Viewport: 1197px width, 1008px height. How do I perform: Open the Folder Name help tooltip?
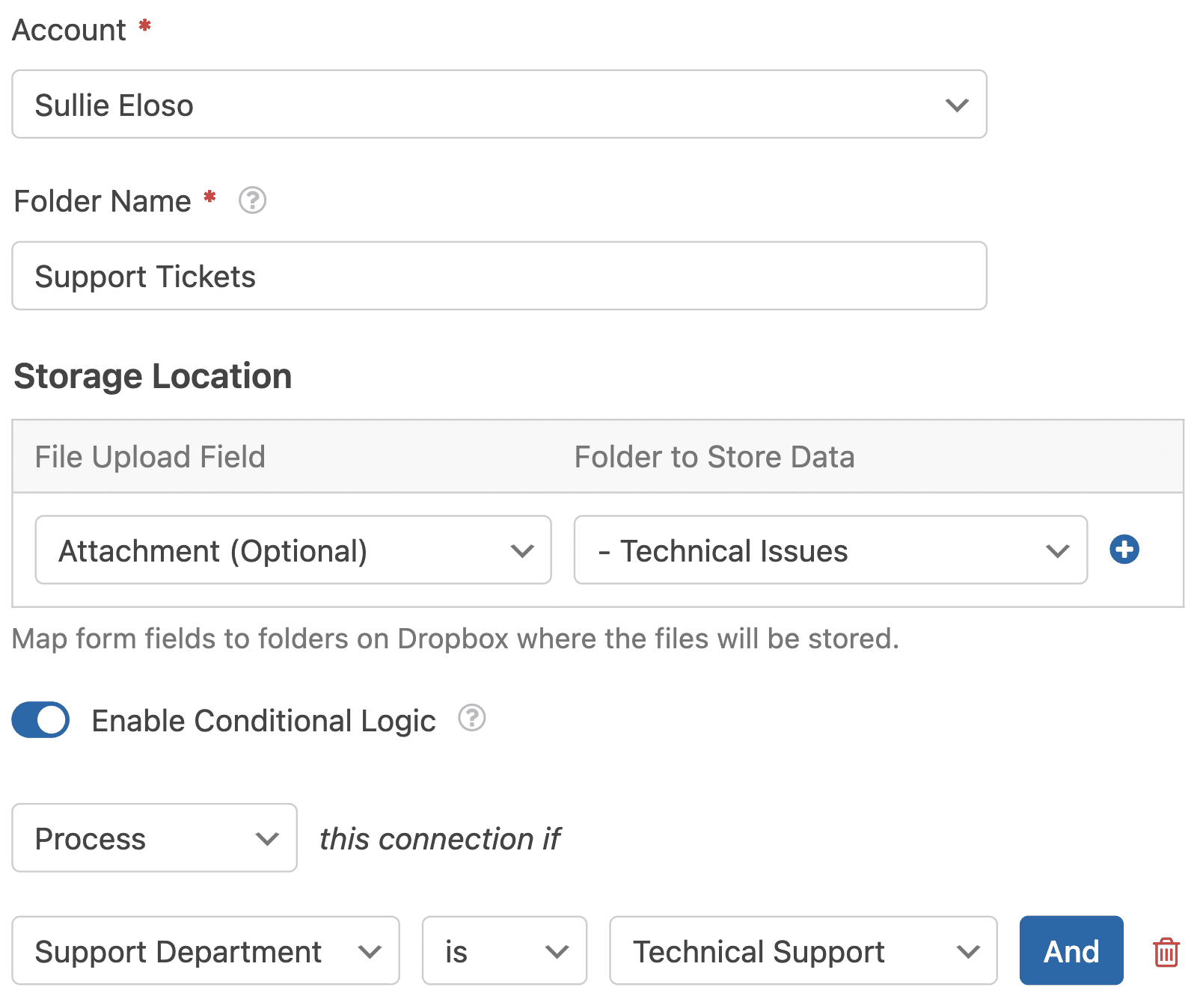coord(252,200)
